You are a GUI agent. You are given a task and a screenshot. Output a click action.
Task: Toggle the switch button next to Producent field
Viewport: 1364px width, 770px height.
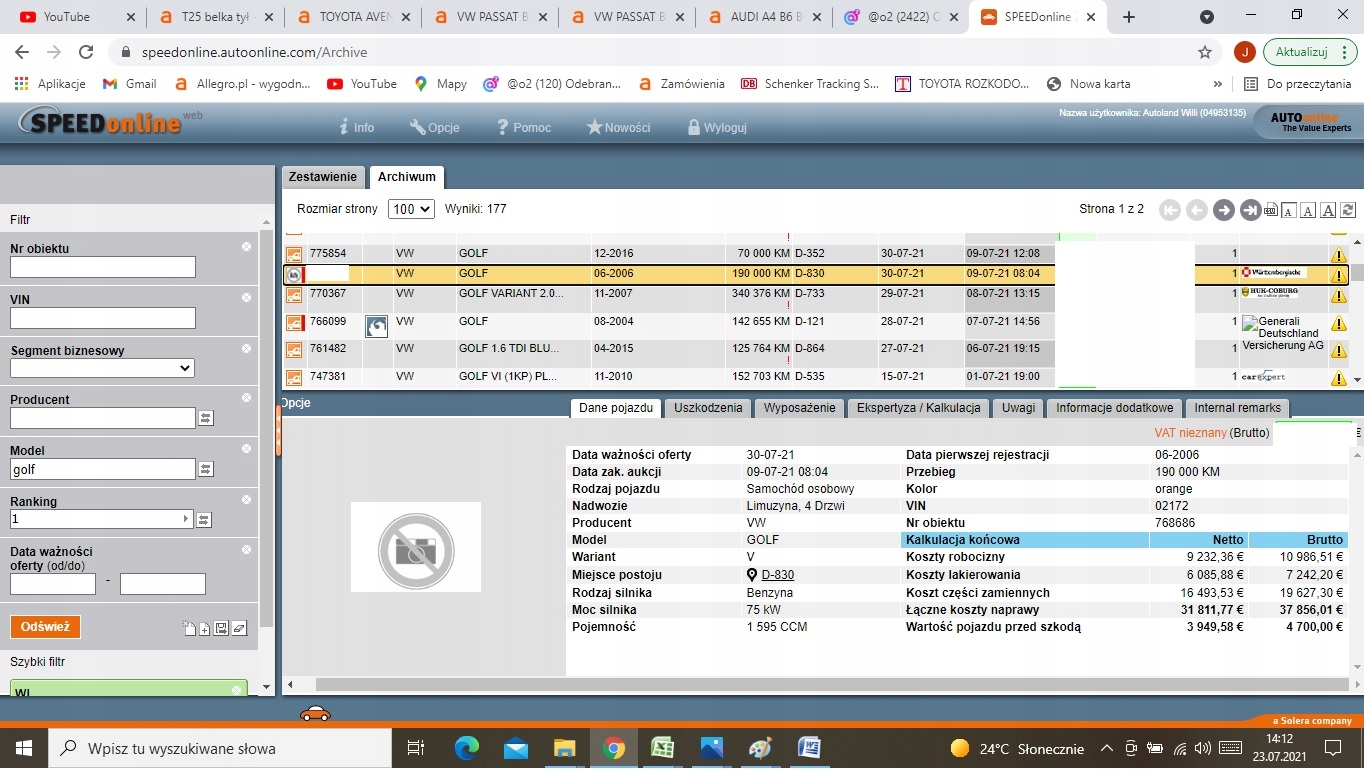pyautogui.click(x=205, y=418)
